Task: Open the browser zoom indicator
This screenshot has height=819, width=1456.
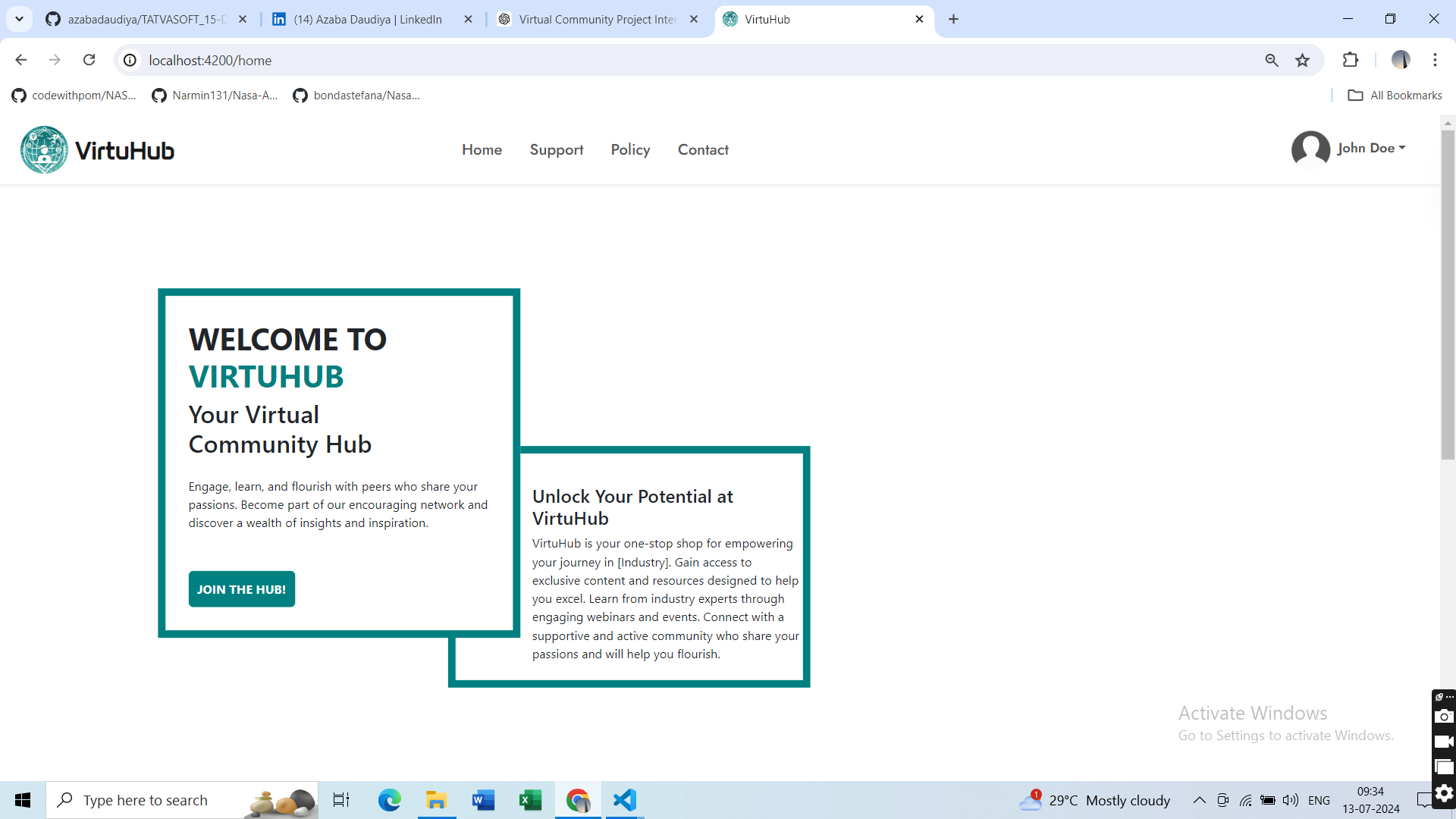Action: pyautogui.click(x=1272, y=60)
